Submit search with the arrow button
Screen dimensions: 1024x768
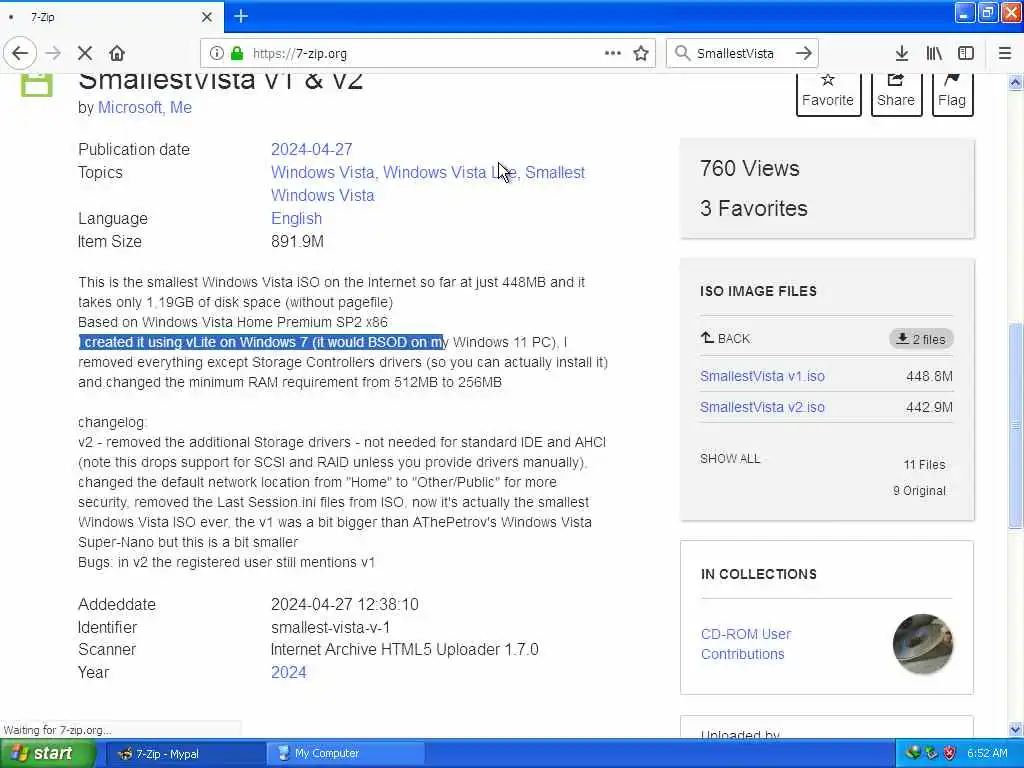[x=804, y=54]
